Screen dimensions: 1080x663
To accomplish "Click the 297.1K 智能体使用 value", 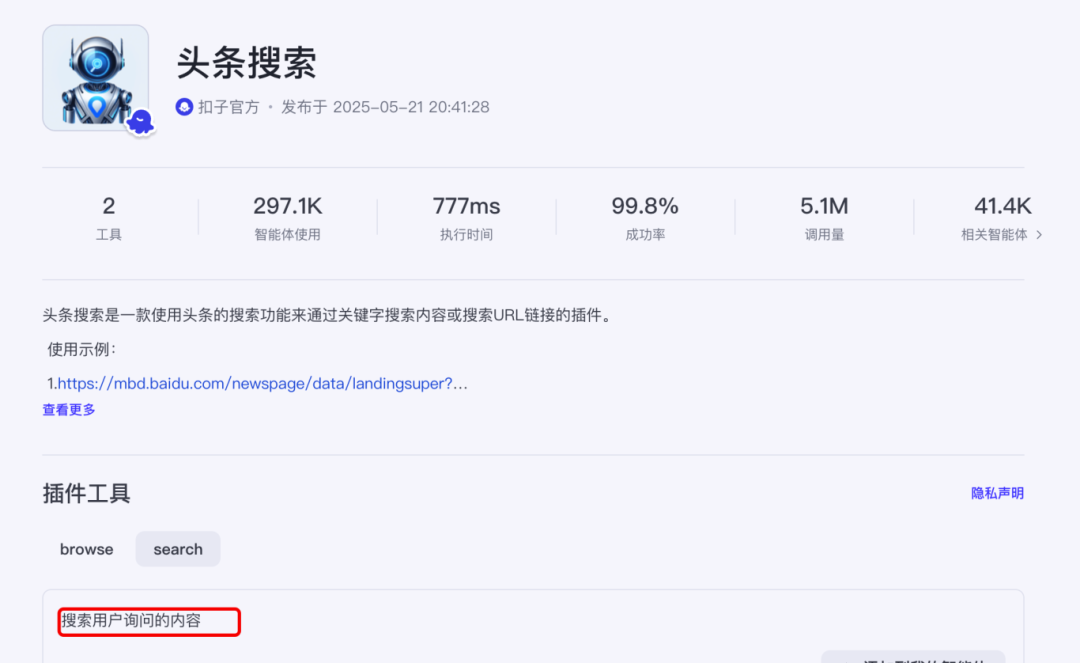I will point(287,206).
